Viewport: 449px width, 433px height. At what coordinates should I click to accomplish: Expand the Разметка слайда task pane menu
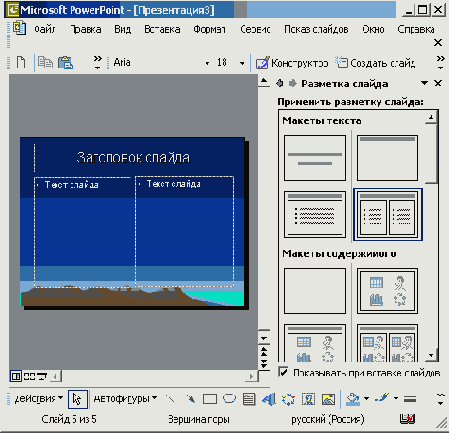coord(424,83)
